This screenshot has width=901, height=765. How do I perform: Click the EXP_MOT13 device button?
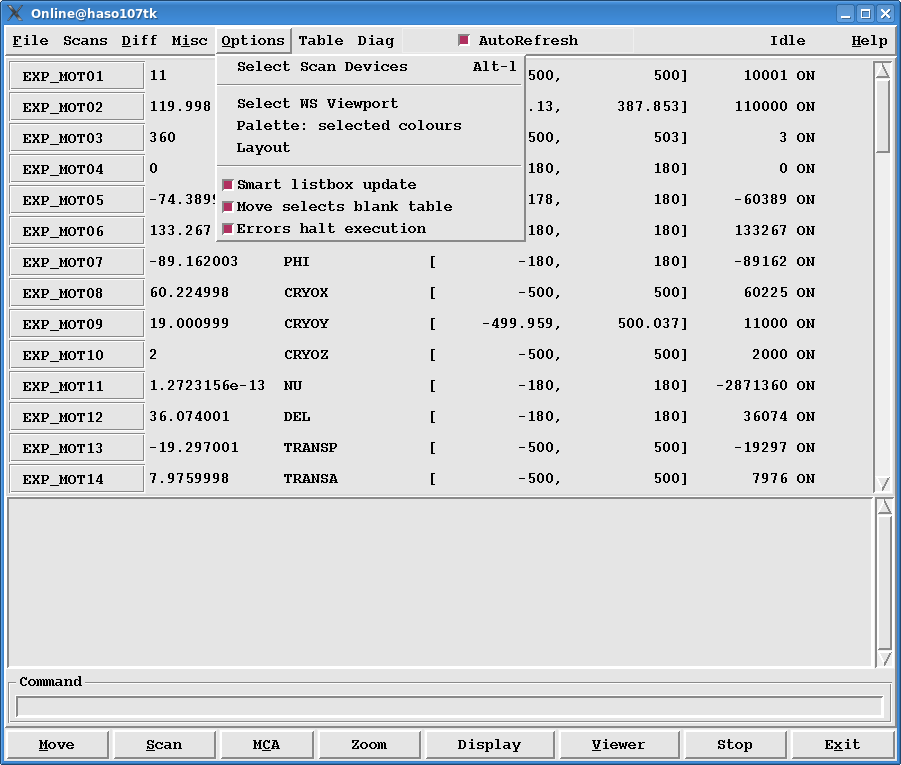click(76, 448)
